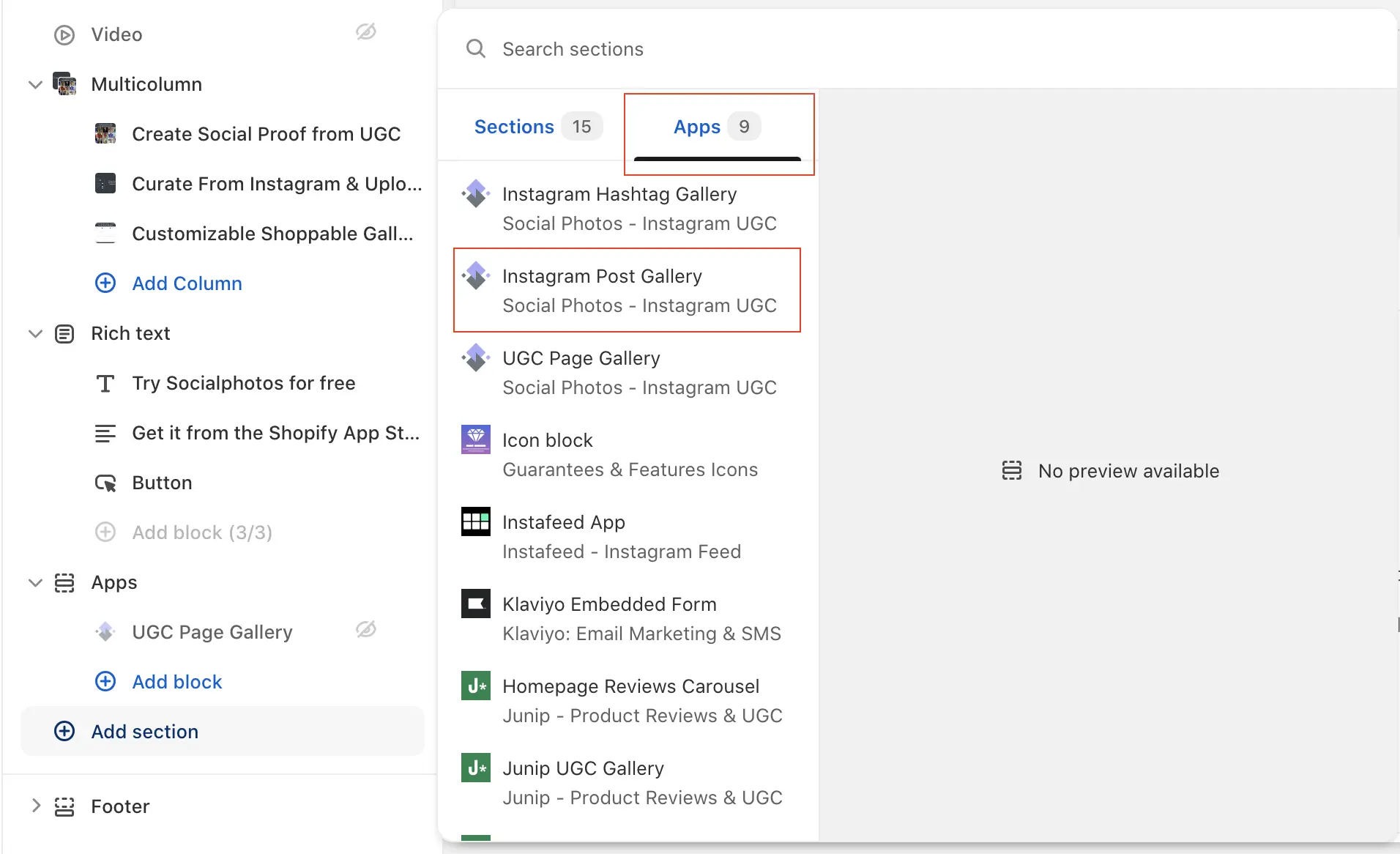Click the Multicolumn section thumbnail icon
The image size is (1400, 854).
click(64, 84)
